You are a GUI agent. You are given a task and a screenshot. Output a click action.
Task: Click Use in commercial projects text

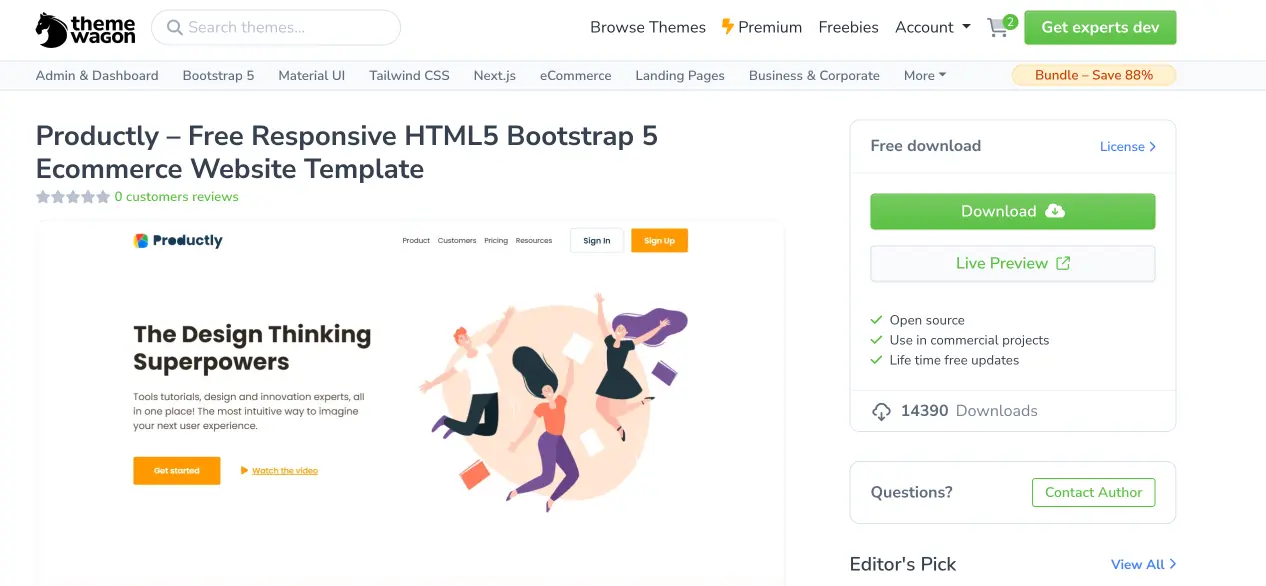969,340
